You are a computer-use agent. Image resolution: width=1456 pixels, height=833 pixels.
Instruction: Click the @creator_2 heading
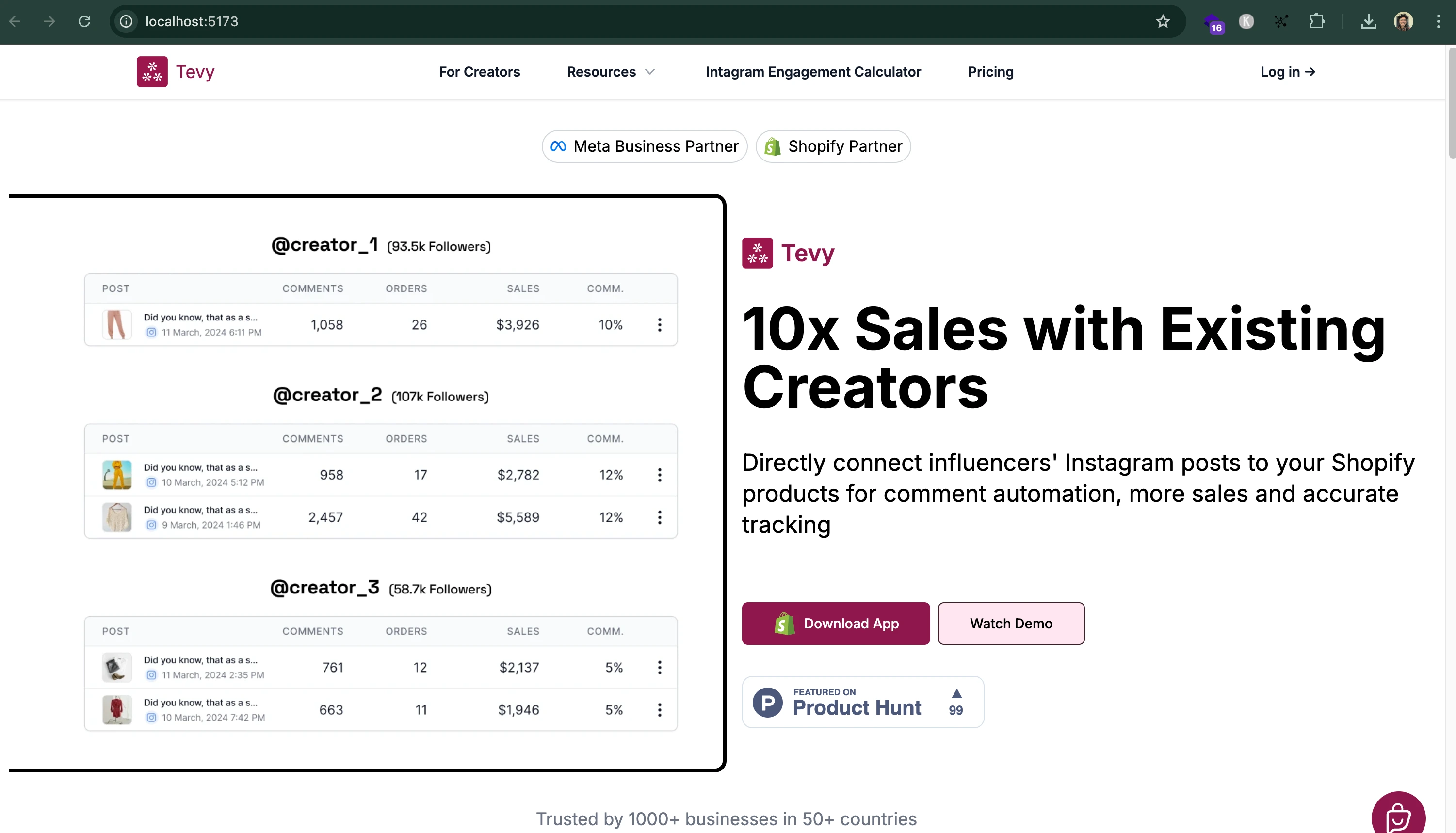click(327, 395)
